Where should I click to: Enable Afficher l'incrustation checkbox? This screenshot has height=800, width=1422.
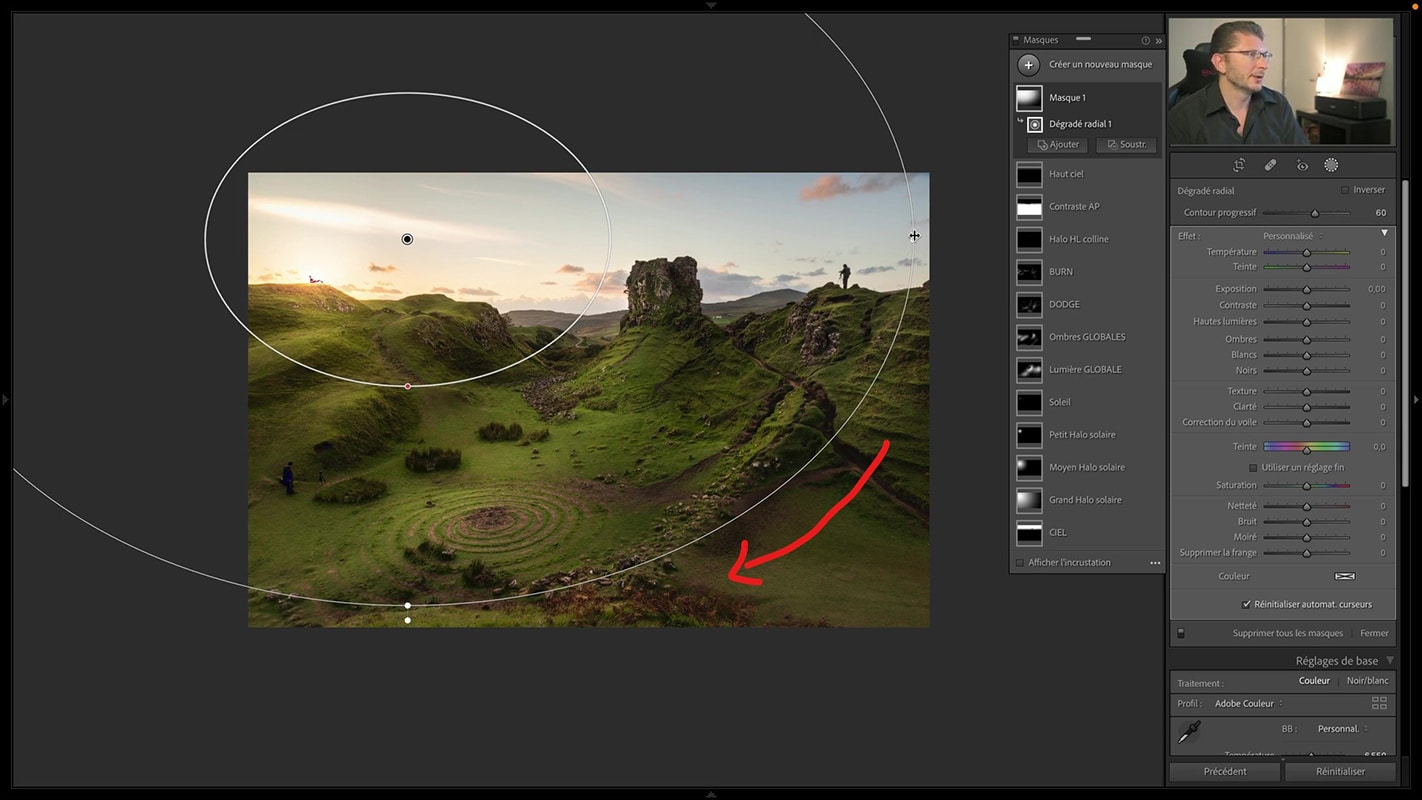(1020, 563)
